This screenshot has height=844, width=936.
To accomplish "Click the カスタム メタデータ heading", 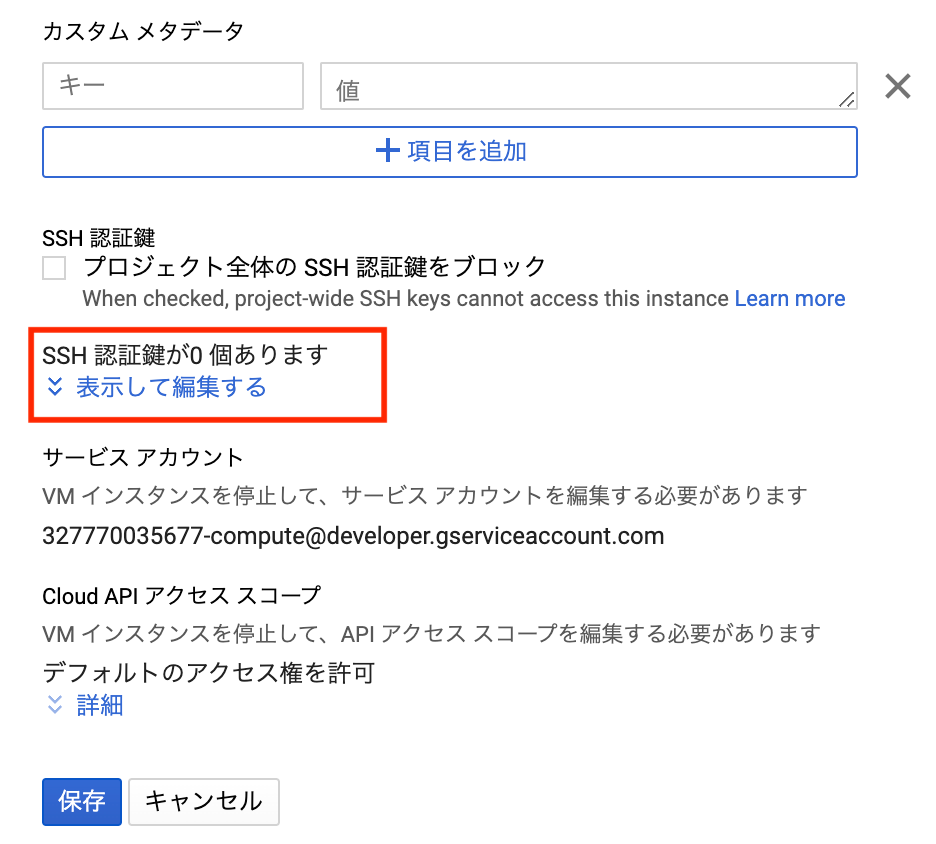I will pyautogui.click(x=143, y=31).
